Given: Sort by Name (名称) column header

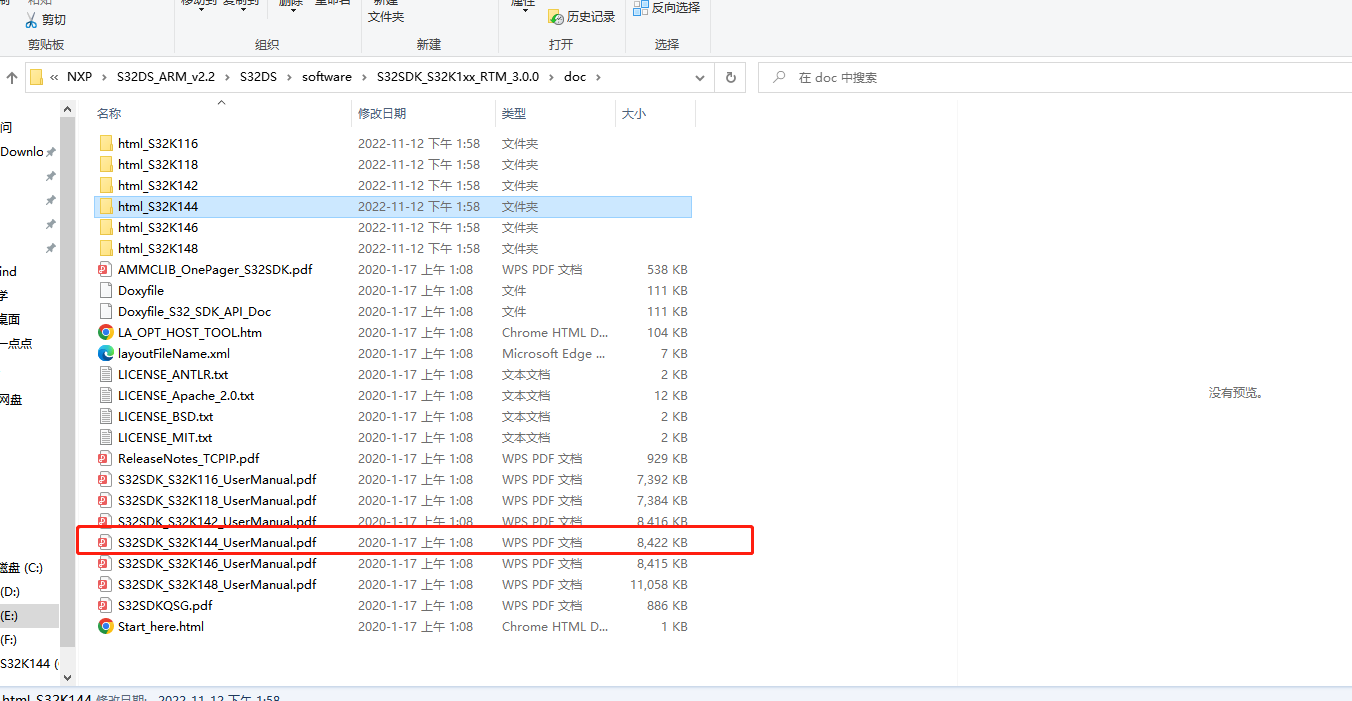Looking at the screenshot, I should [x=109, y=114].
